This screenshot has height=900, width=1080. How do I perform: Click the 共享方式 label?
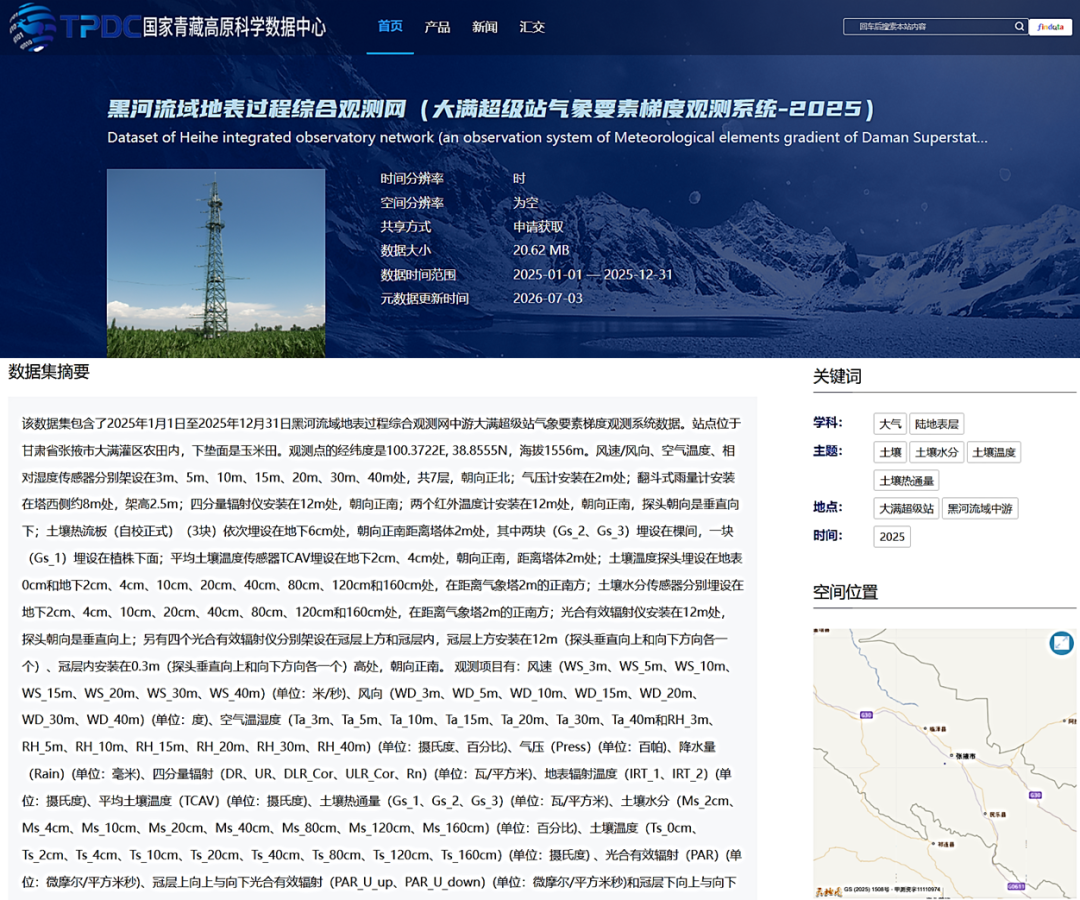click(x=406, y=227)
